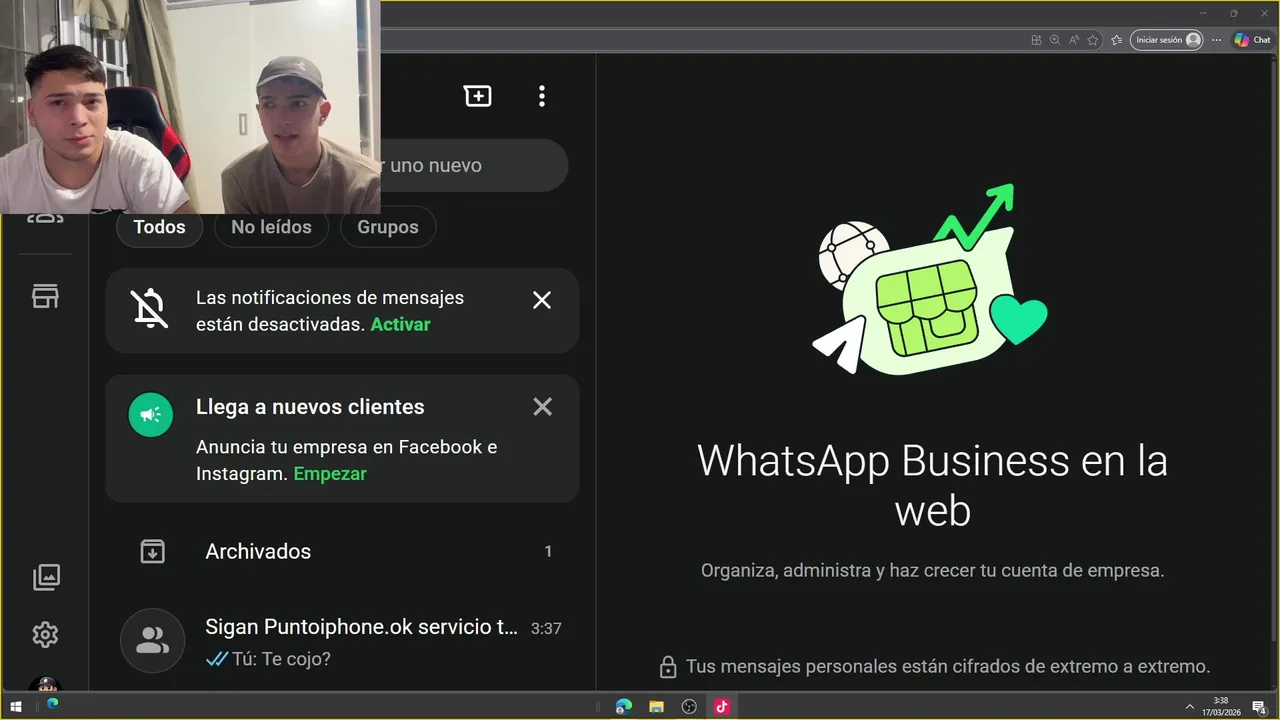
Task: Open the Sigan Puntoiphone.ok servicio chat
Action: pos(342,642)
